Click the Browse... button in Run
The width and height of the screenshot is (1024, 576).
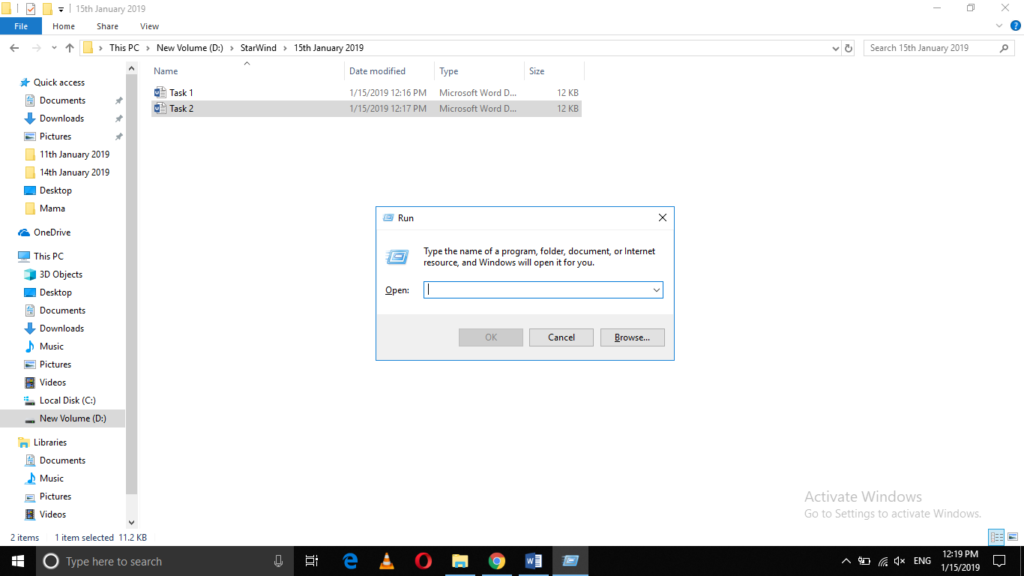632,338
